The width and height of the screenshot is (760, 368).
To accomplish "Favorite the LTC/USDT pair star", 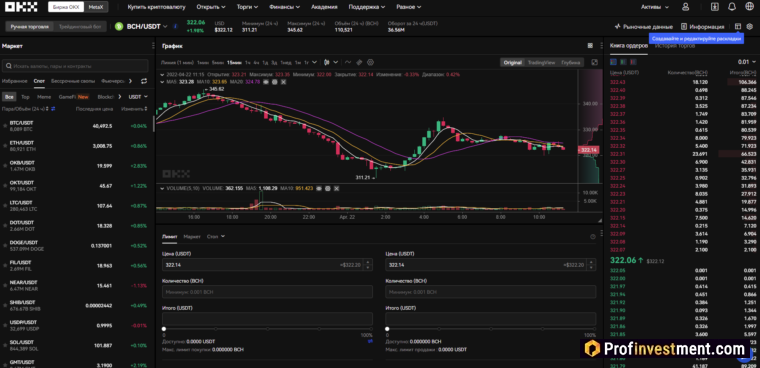I will [5, 206].
